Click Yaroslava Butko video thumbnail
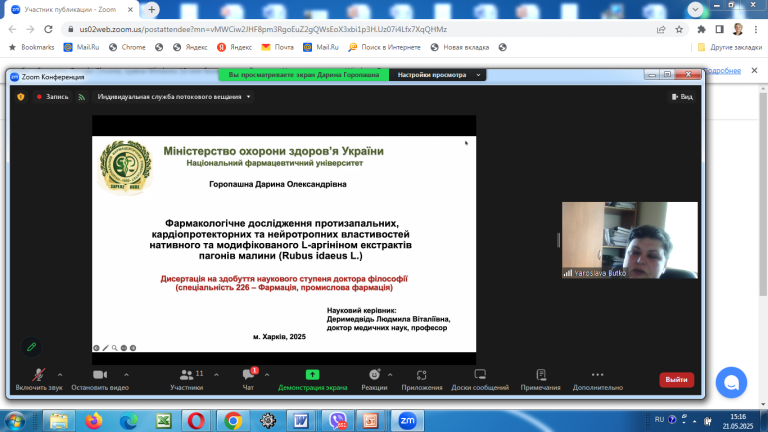Image resolution: width=768 pixels, height=432 pixels. pyautogui.click(x=630, y=240)
